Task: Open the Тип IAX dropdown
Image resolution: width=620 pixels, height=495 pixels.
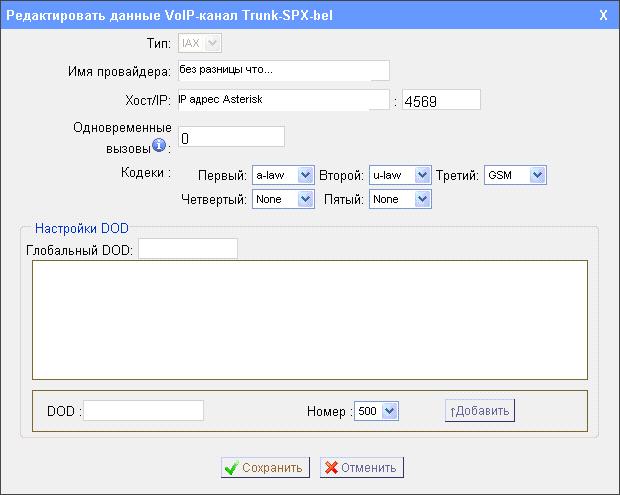Action: tap(200, 43)
